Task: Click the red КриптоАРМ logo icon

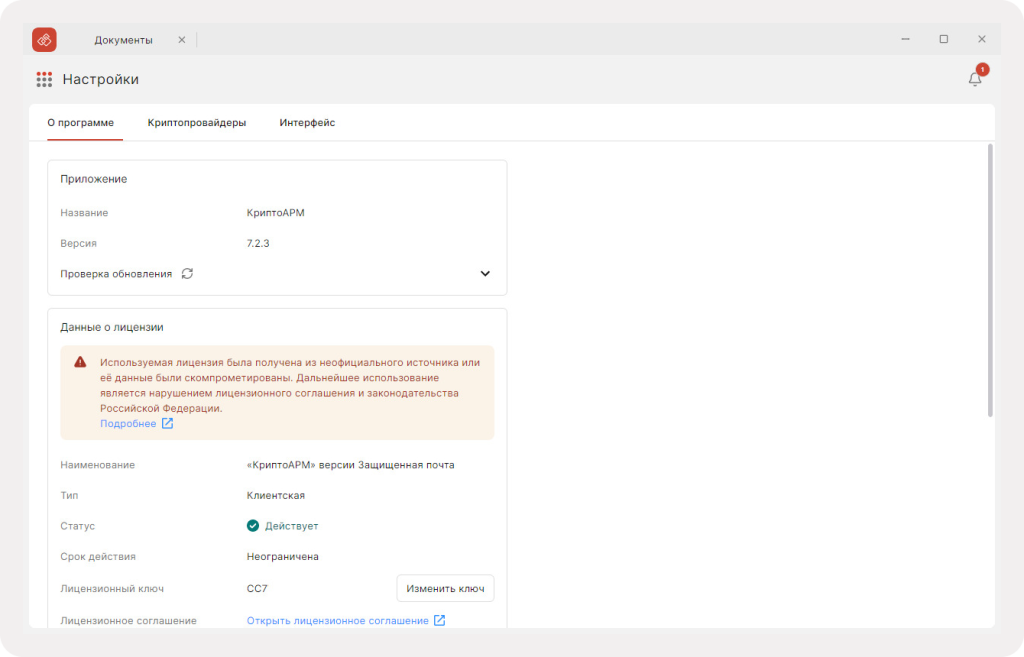Action: pyautogui.click(x=44, y=40)
